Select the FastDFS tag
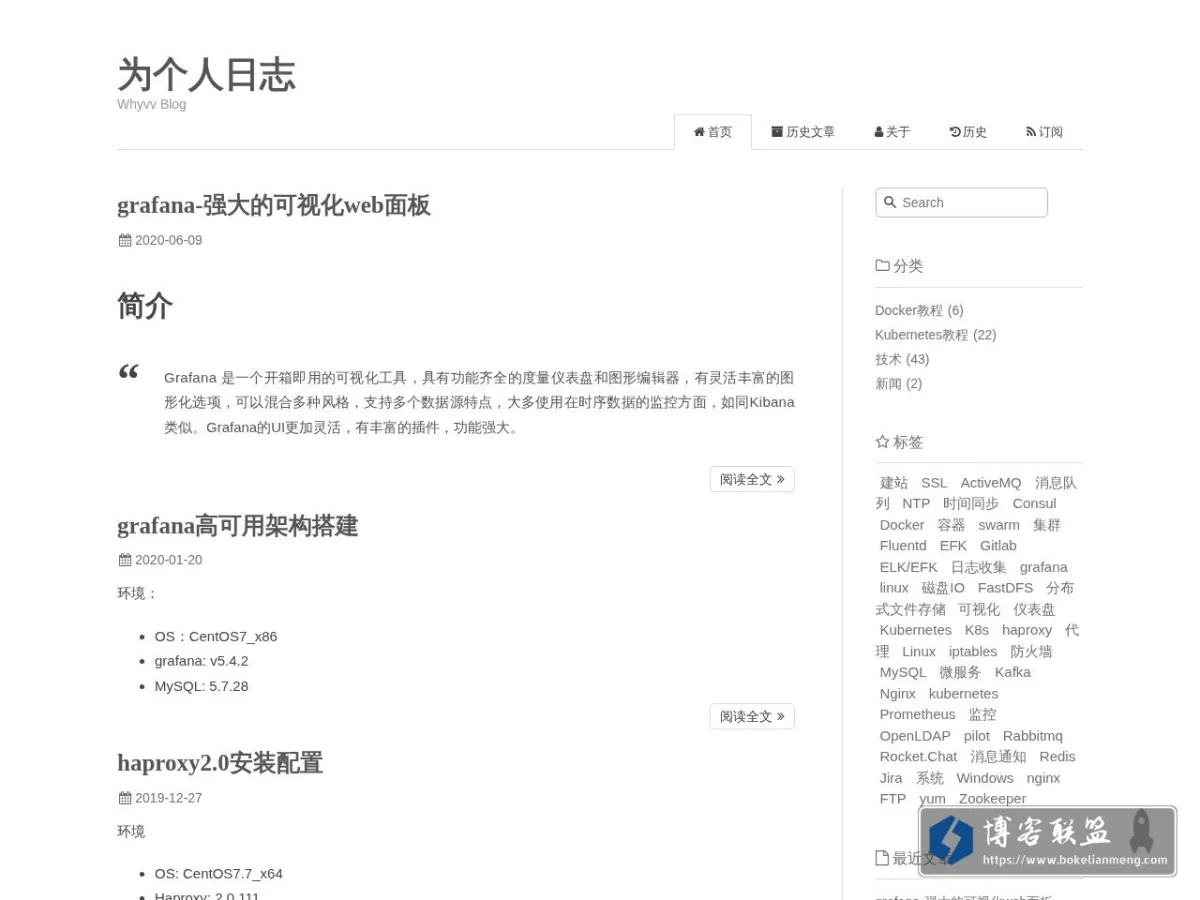Image resolution: width=1200 pixels, height=900 pixels. click(1005, 588)
